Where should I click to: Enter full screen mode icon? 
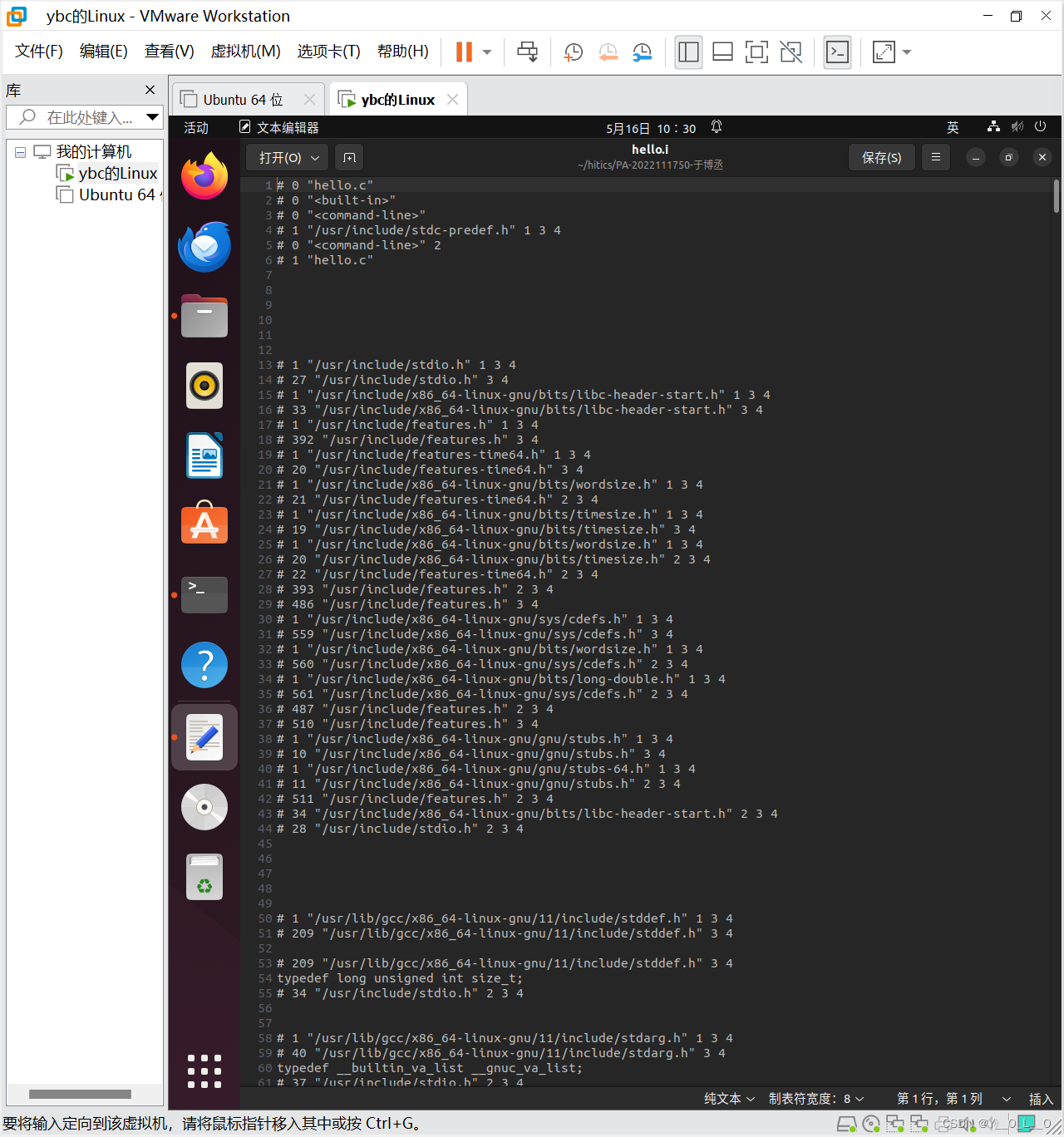[756, 52]
